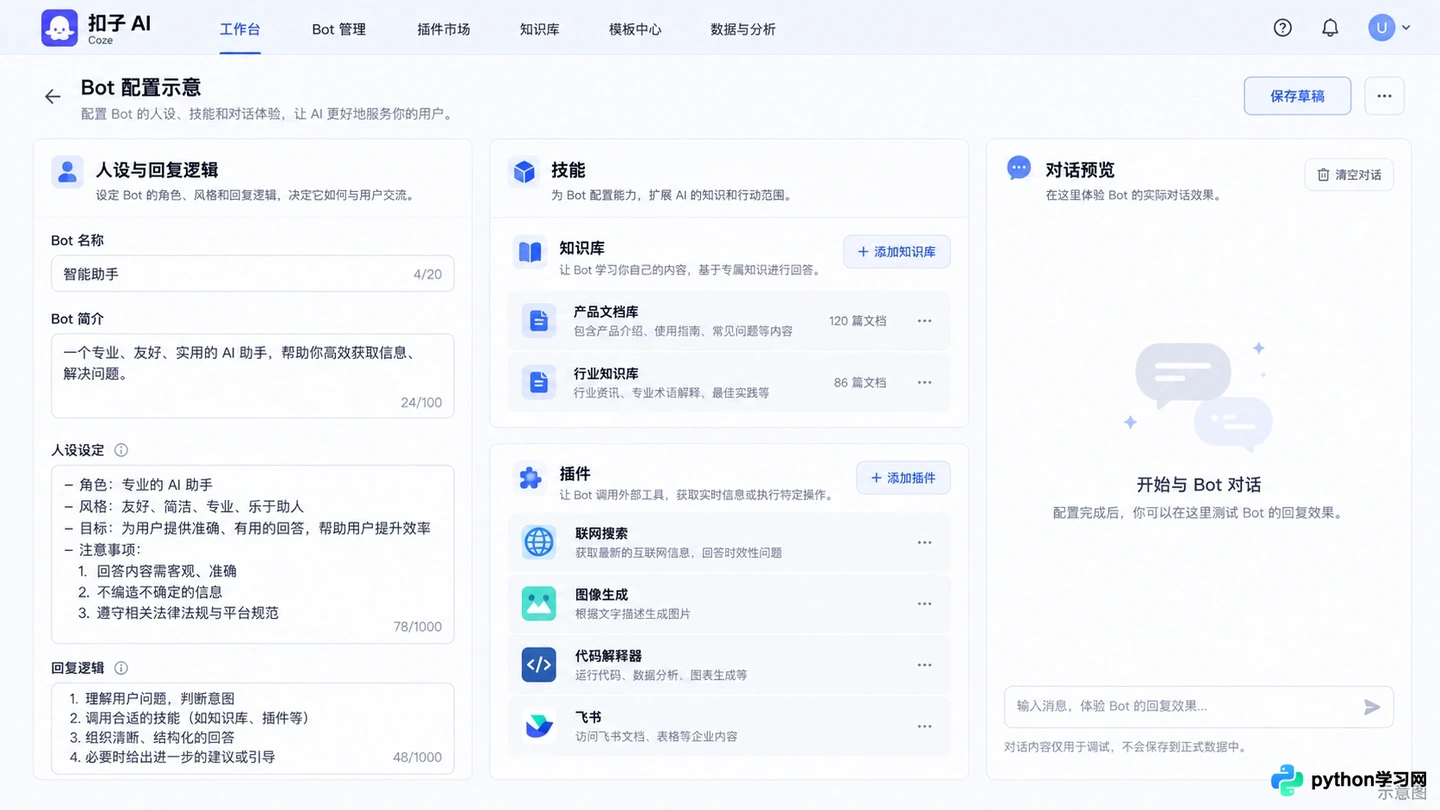Click the info icon next to 回复逻辑
This screenshot has height=810, width=1440.
(121, 668)
